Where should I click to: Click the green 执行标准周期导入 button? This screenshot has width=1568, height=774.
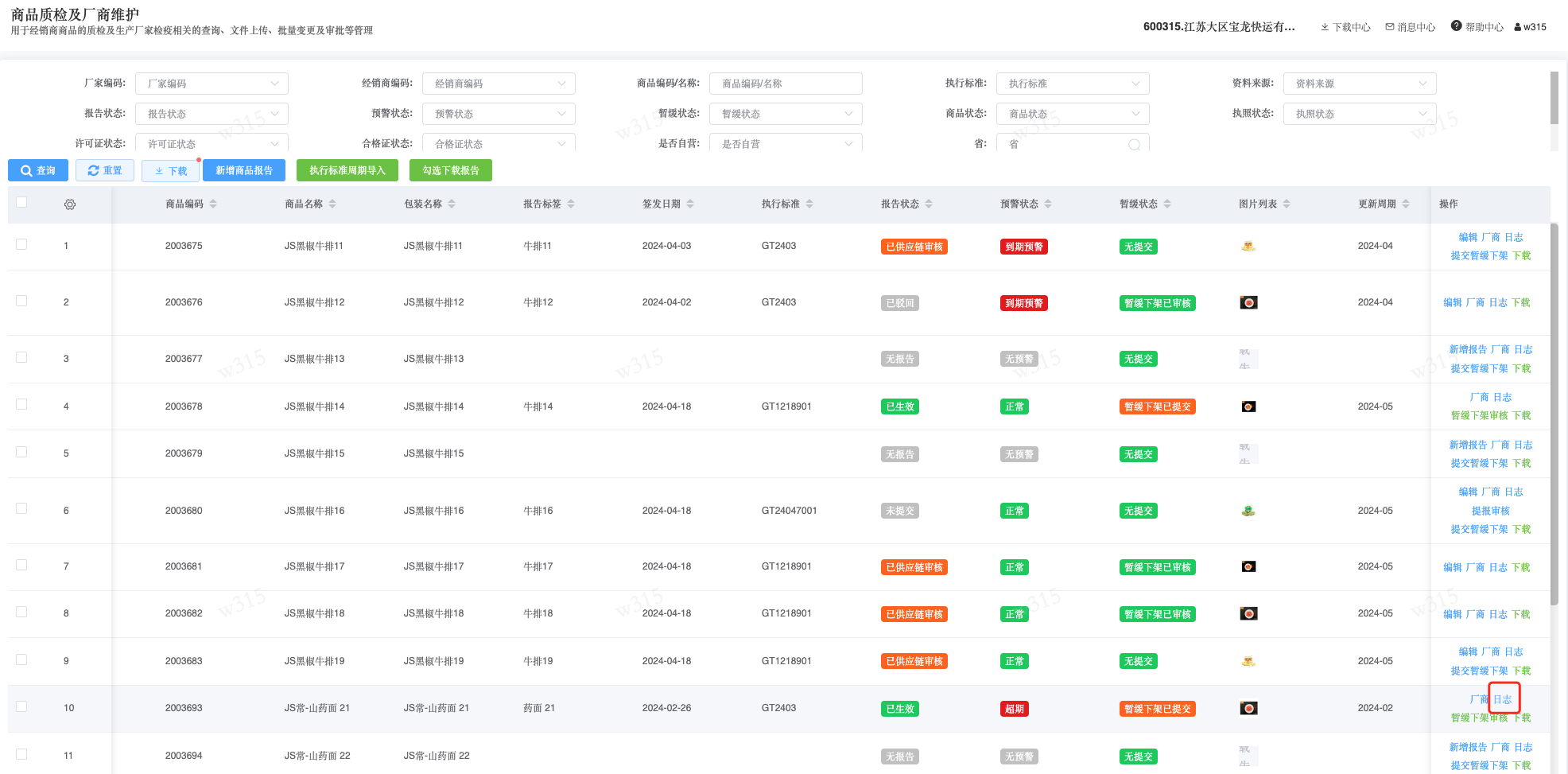point(347,170)
